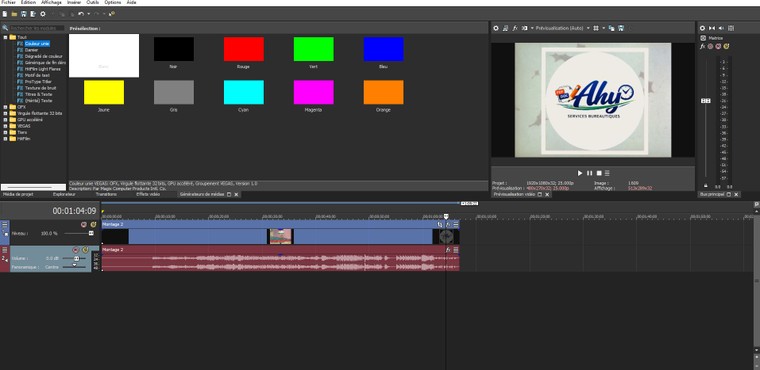Expand the OFX folder
Viewport: 760px width, 370px height.
click(5, 107)
